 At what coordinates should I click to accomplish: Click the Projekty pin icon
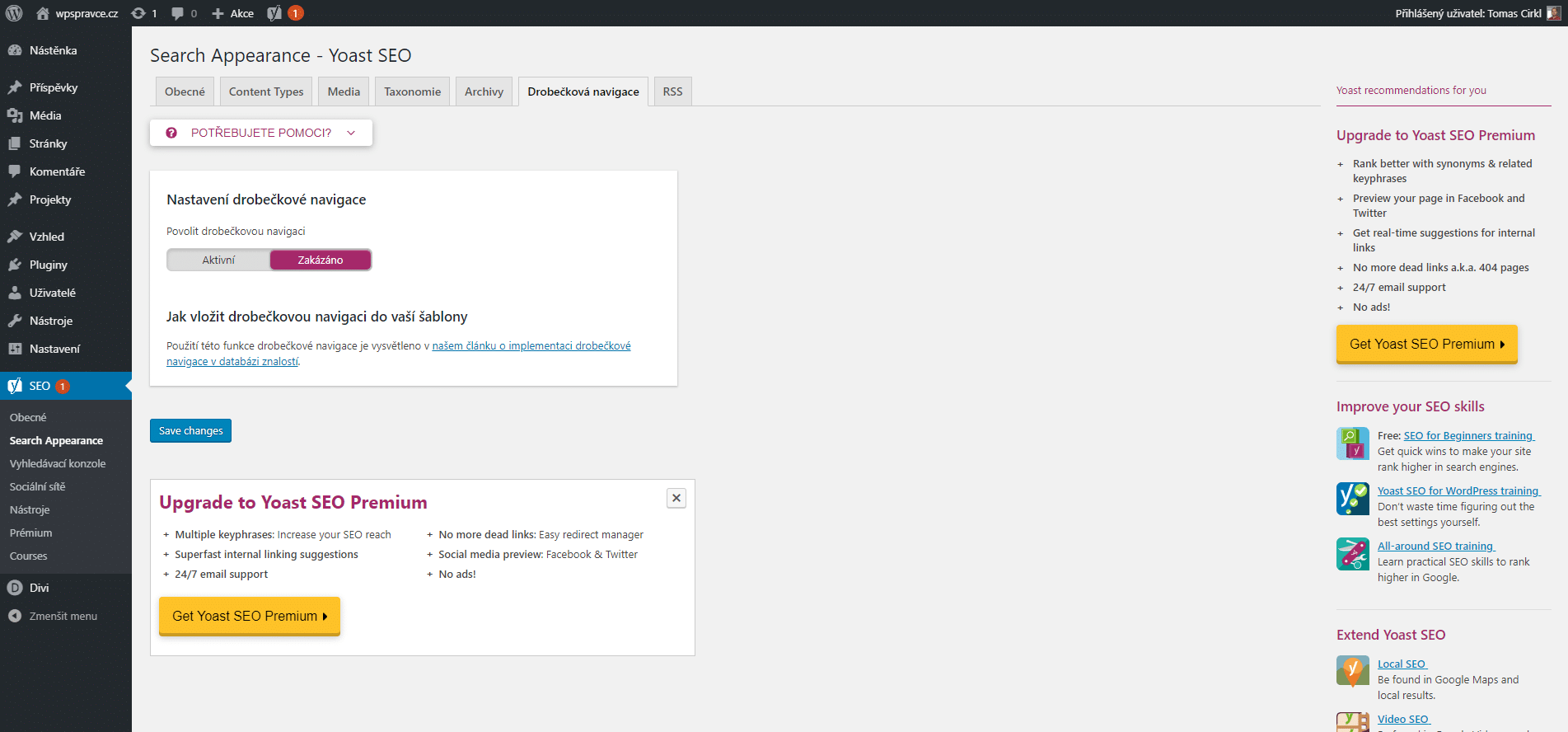pos(15,199)
